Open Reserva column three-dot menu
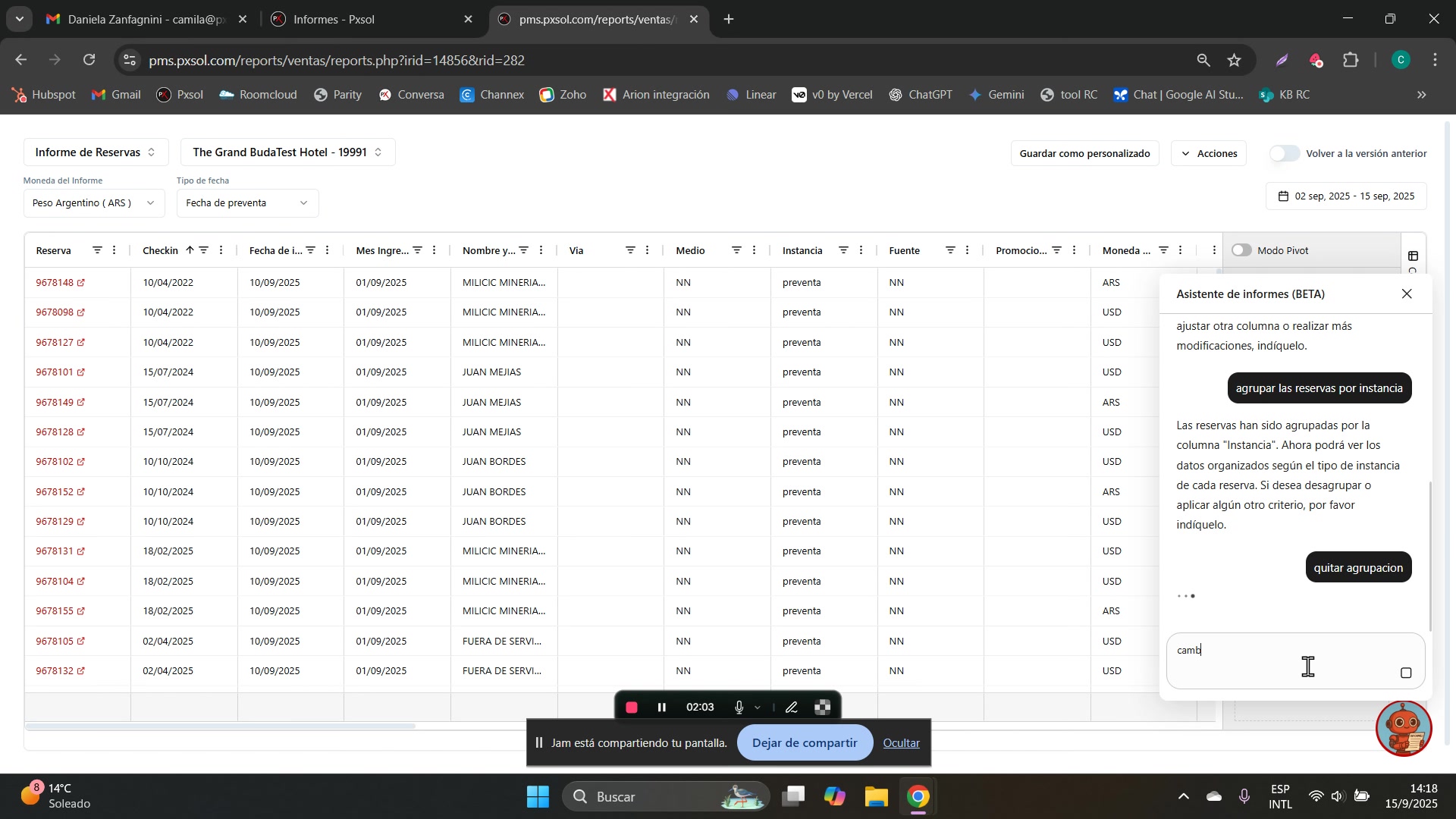 coord(115,250)
